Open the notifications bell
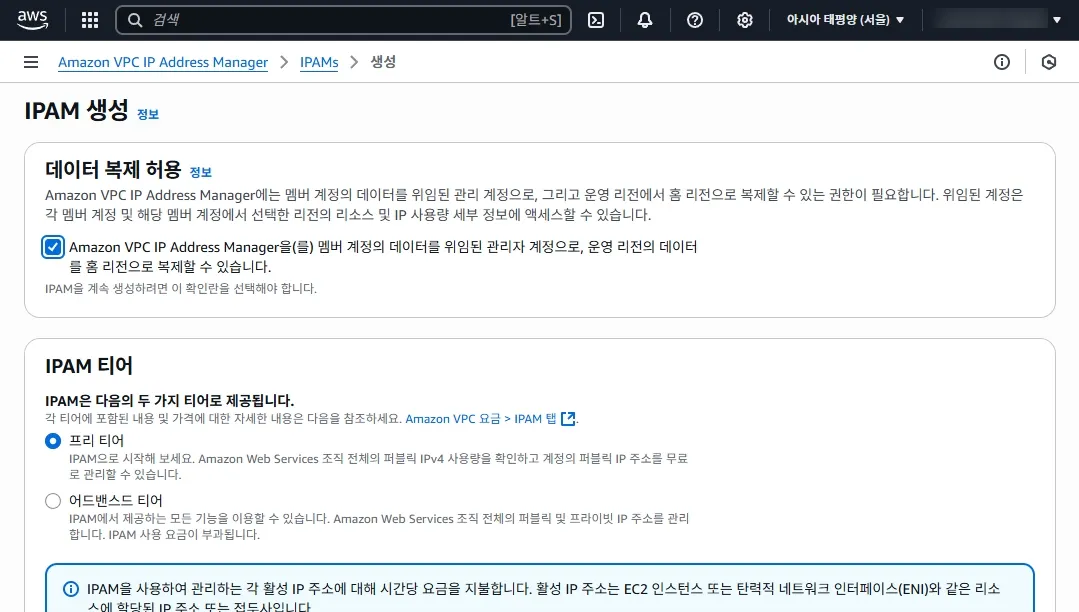 click(x=645, y=20)
